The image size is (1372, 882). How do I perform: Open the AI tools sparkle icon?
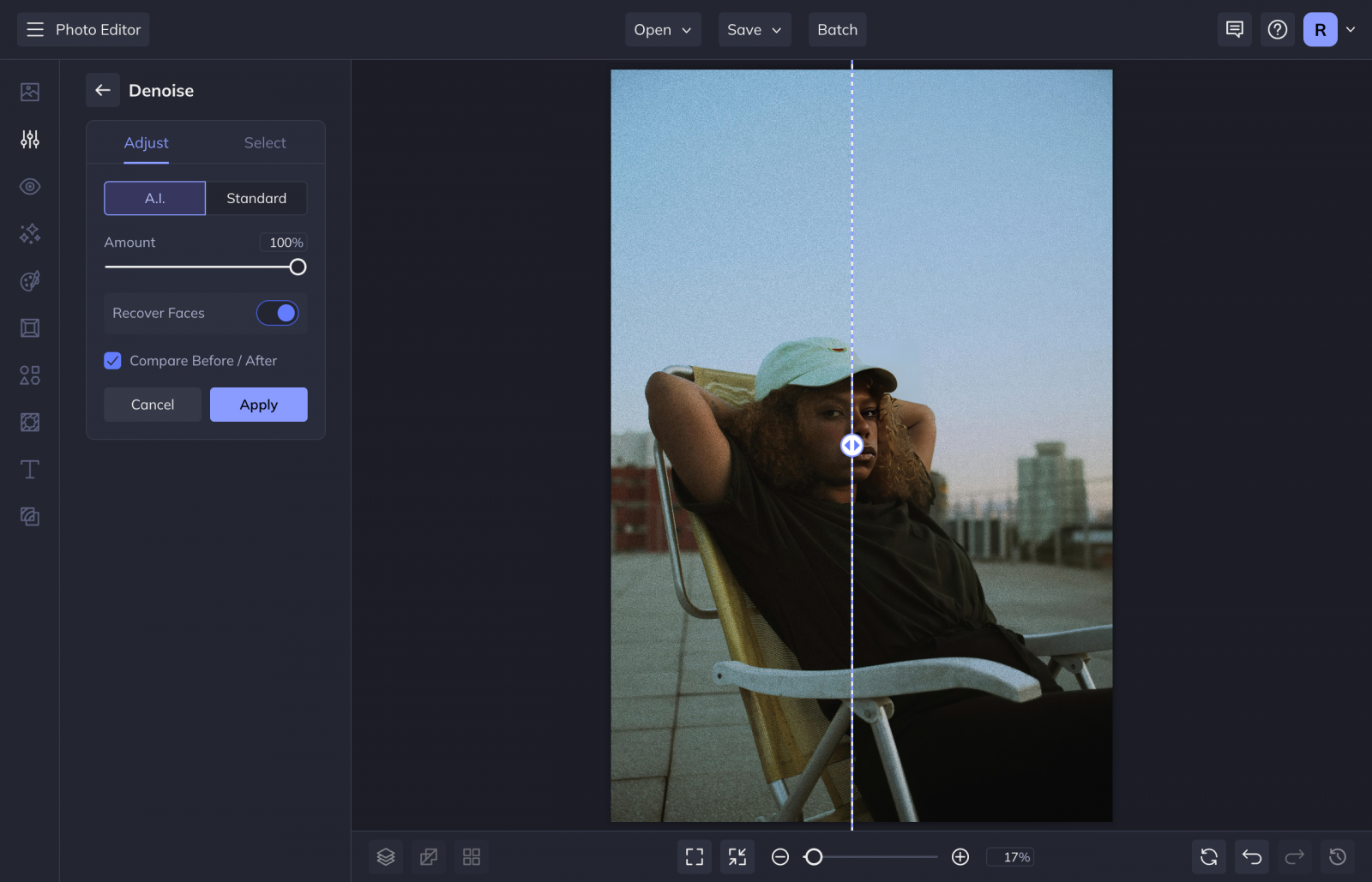[x=29, y=234]
